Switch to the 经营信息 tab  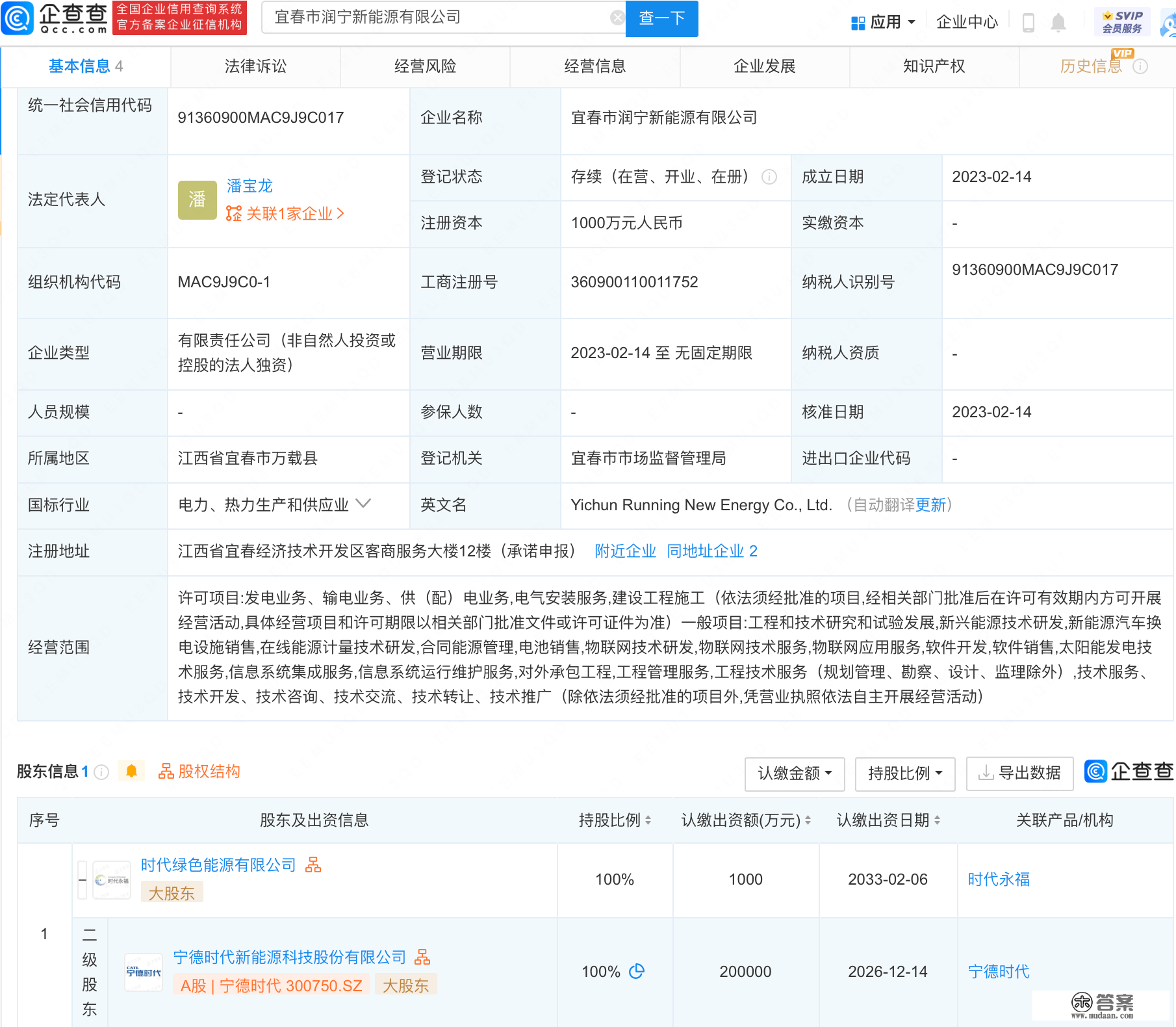(594, 66)
